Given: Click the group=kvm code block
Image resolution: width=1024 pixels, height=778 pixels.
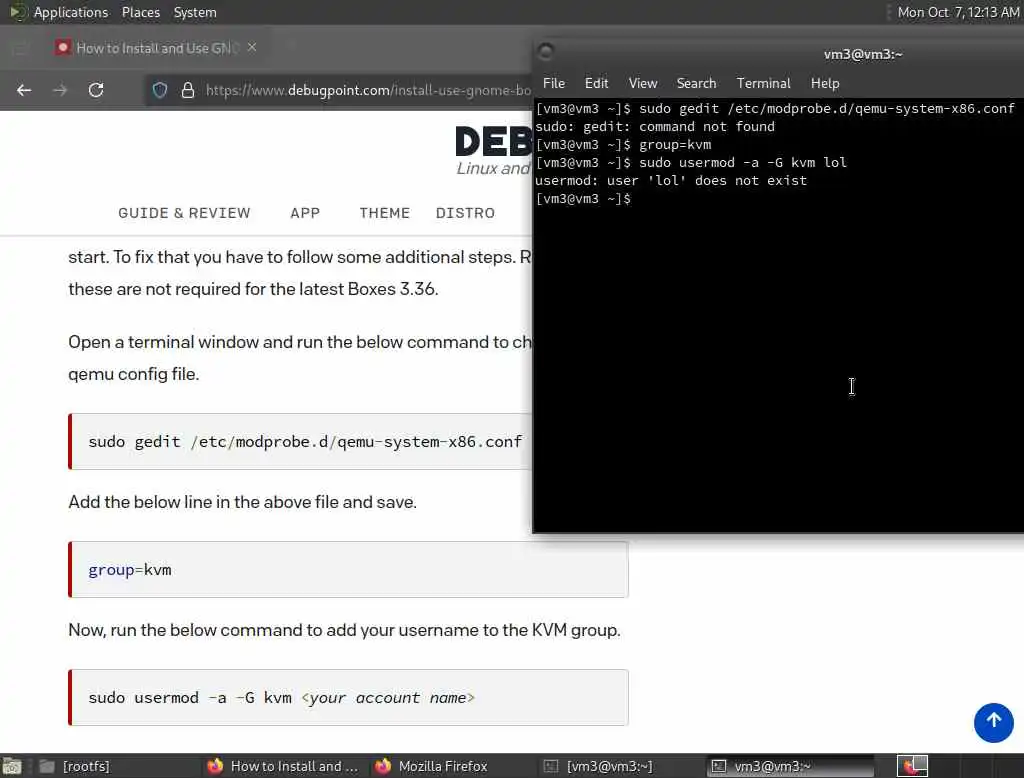Looking at the screenshot, I should (x=348, y=570).
